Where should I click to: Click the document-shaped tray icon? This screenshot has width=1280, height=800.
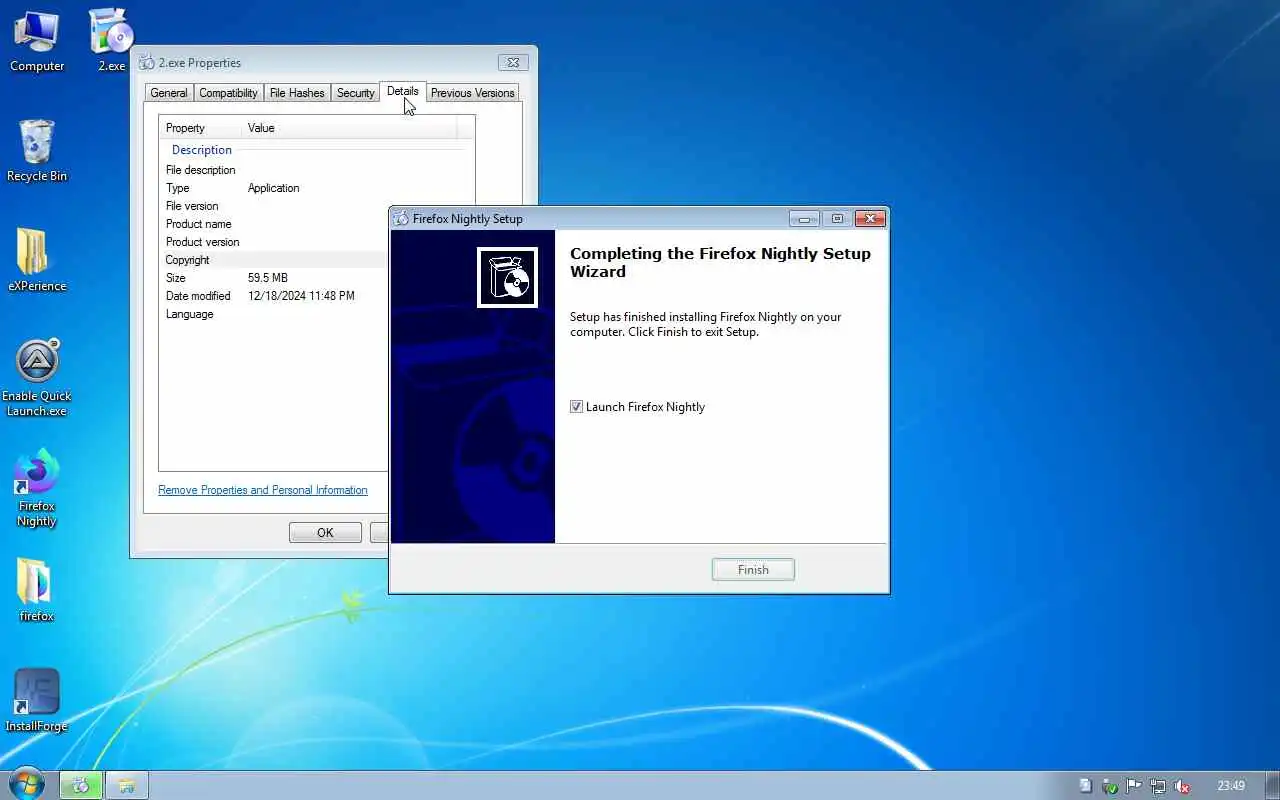[x=1086, y=786]
